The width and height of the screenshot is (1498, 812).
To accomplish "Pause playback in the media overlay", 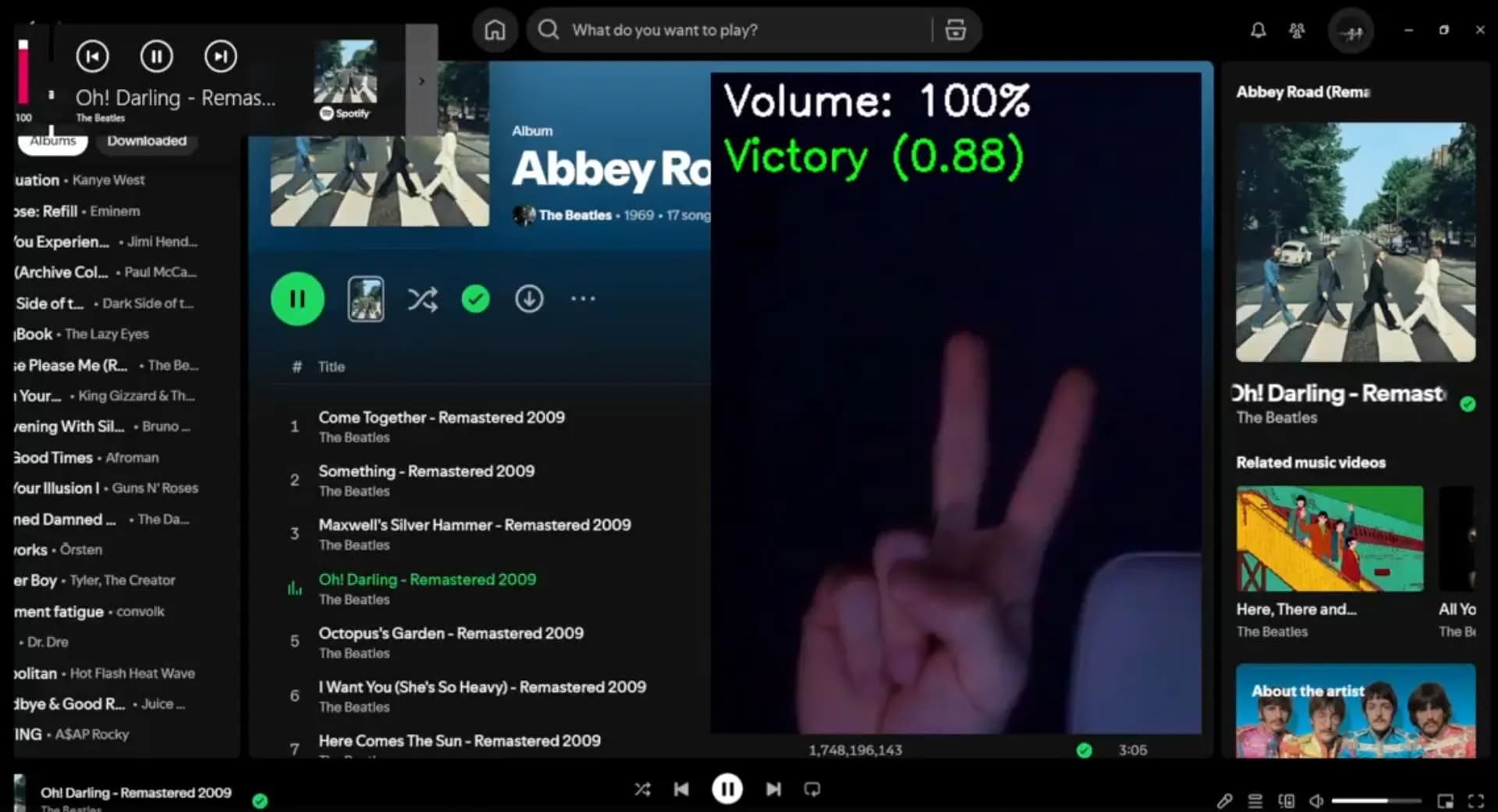I will (157, 56).
